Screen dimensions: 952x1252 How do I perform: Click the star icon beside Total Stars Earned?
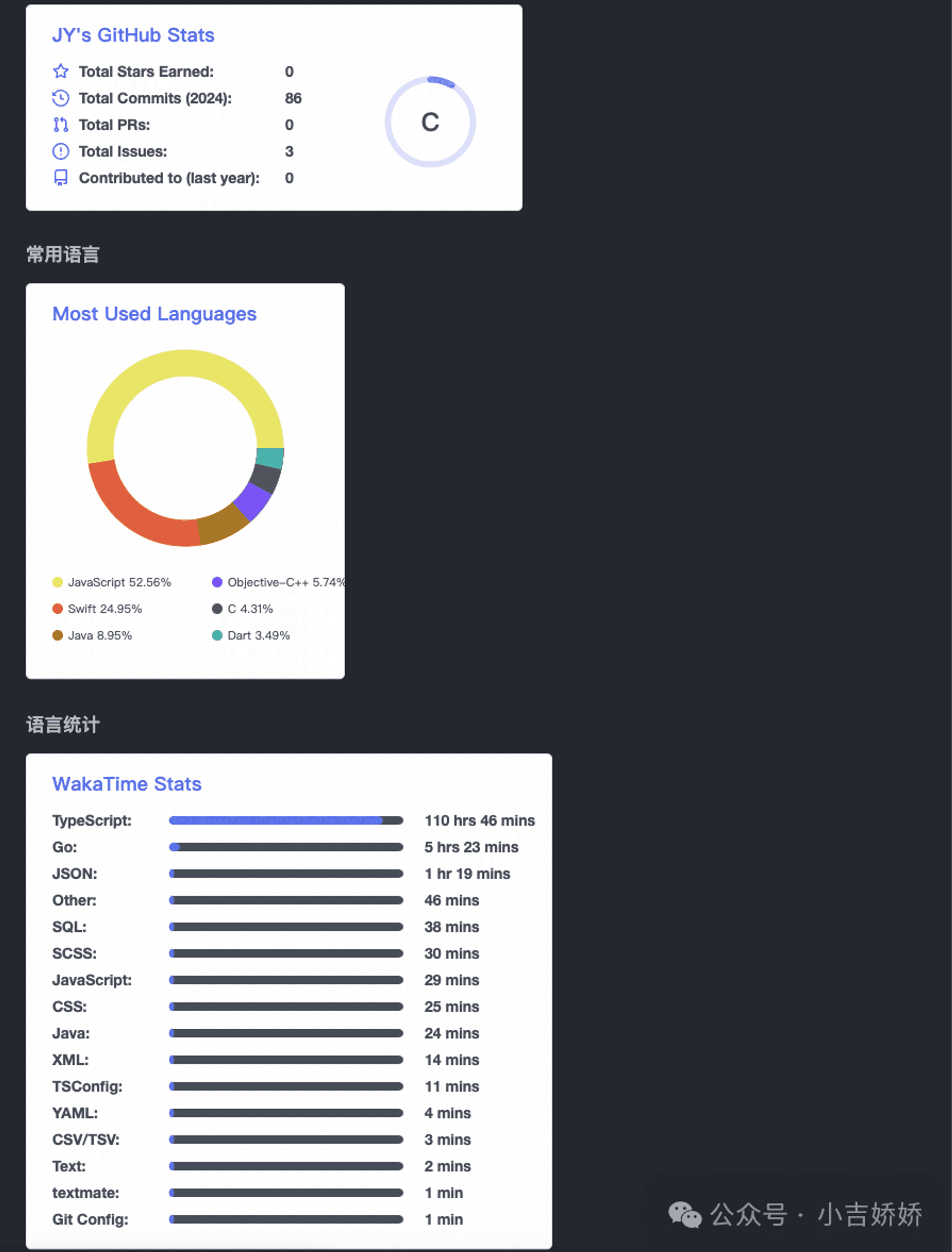point(60,71)
